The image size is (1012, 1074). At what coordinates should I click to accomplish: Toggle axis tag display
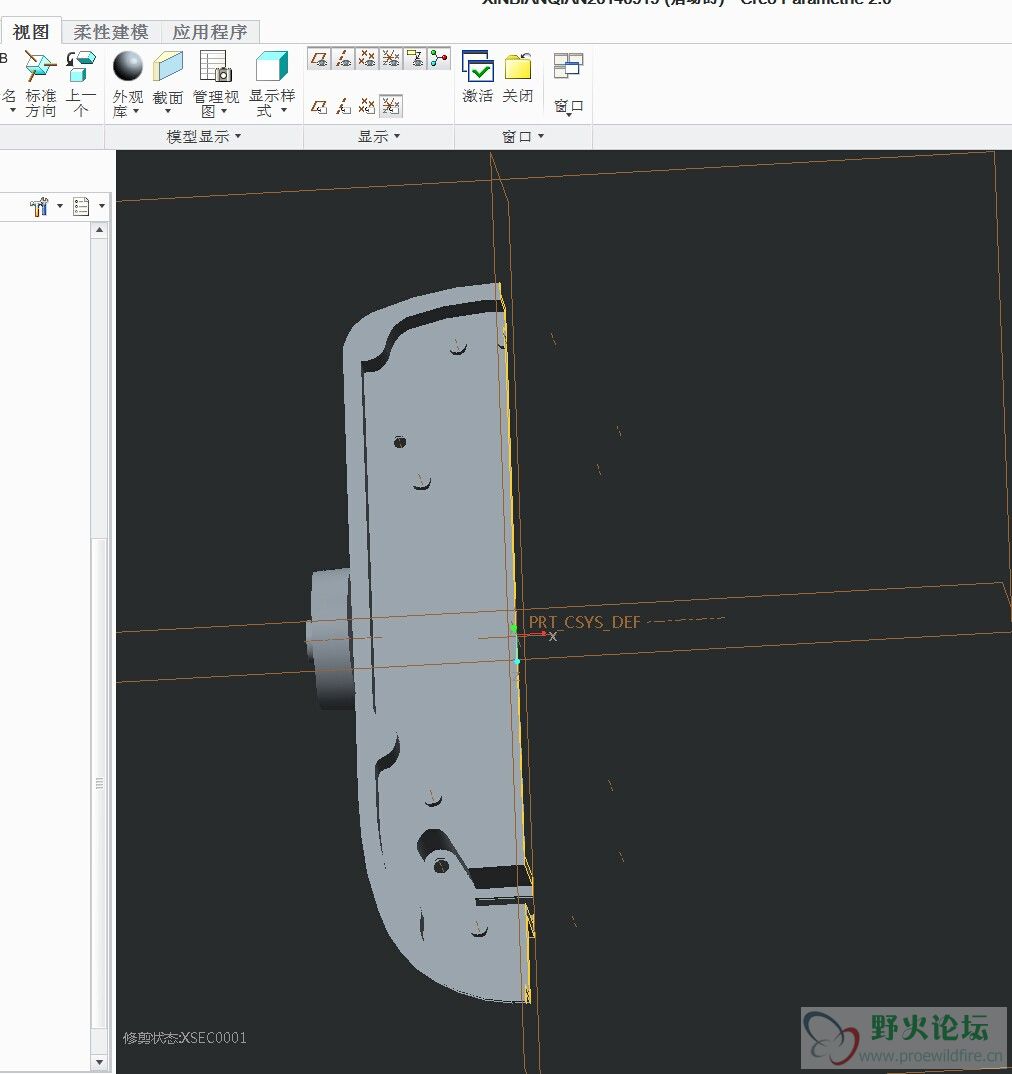point(343,106)
